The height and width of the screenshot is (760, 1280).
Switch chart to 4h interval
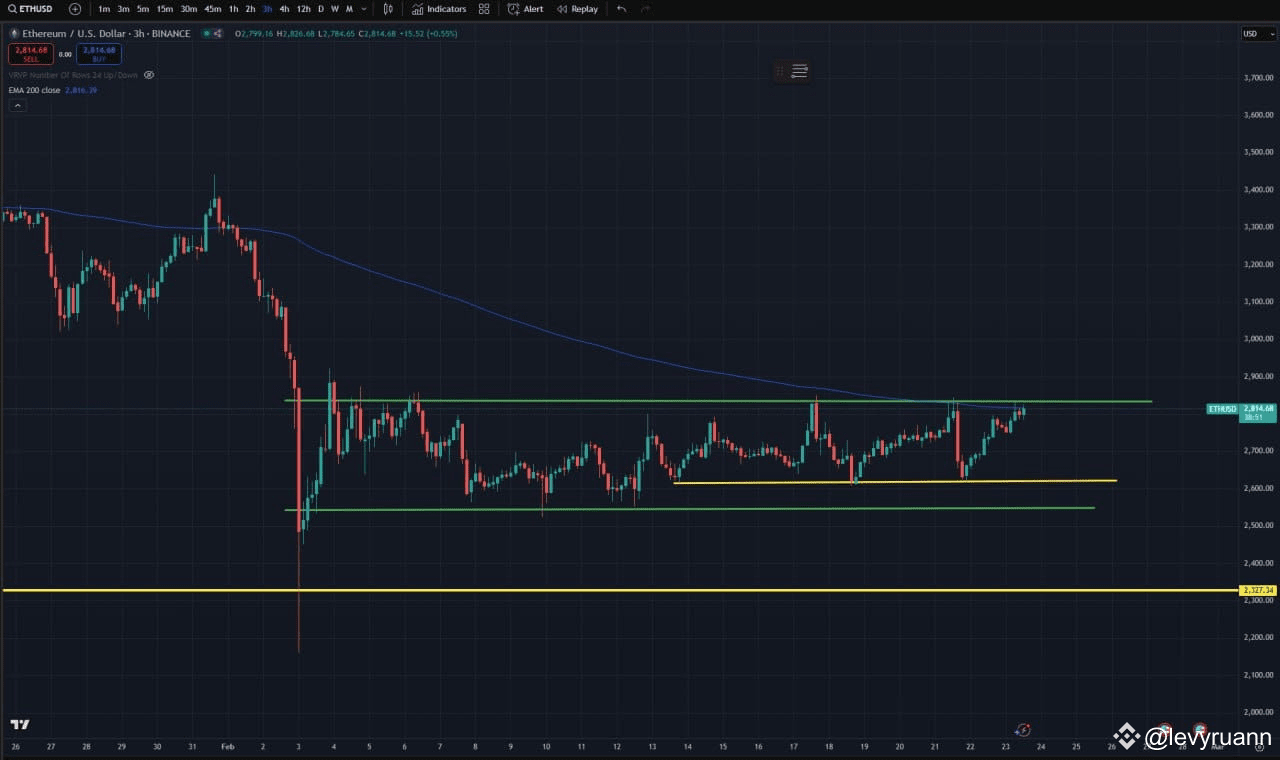pos(284,9)
